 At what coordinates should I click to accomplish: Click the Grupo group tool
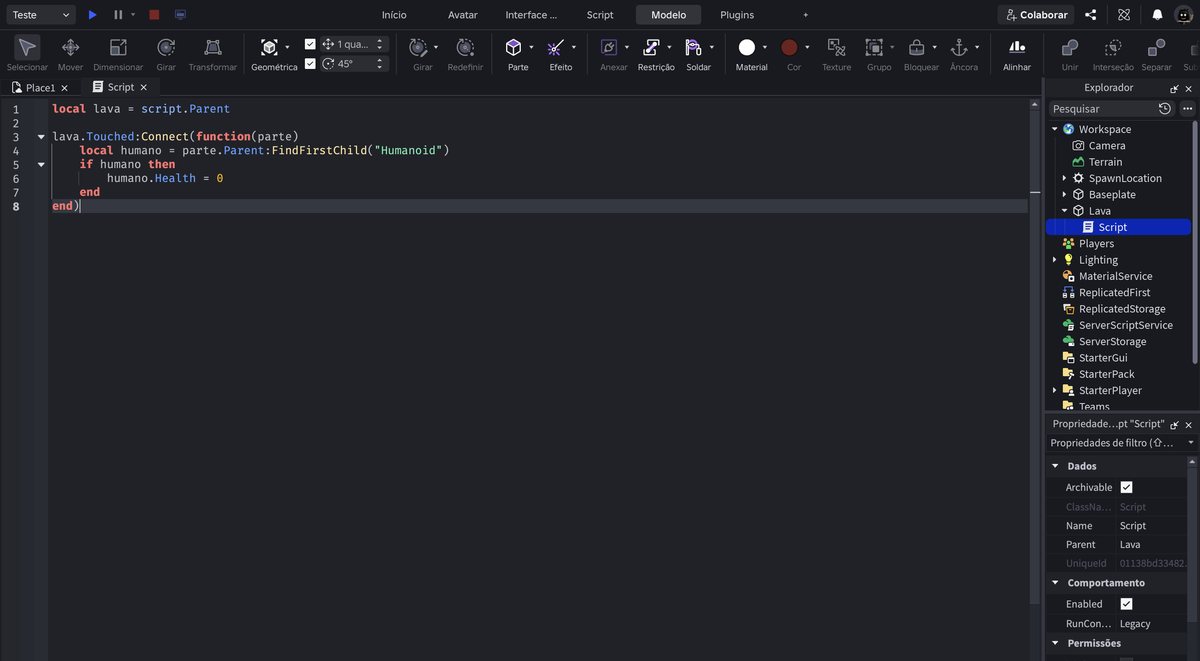(x=874, y=47)
